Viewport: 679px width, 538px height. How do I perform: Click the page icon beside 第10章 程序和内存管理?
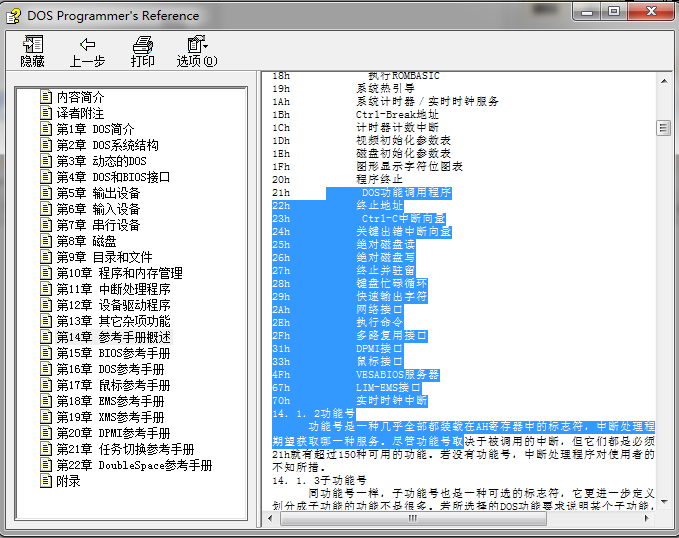[46, 273]
